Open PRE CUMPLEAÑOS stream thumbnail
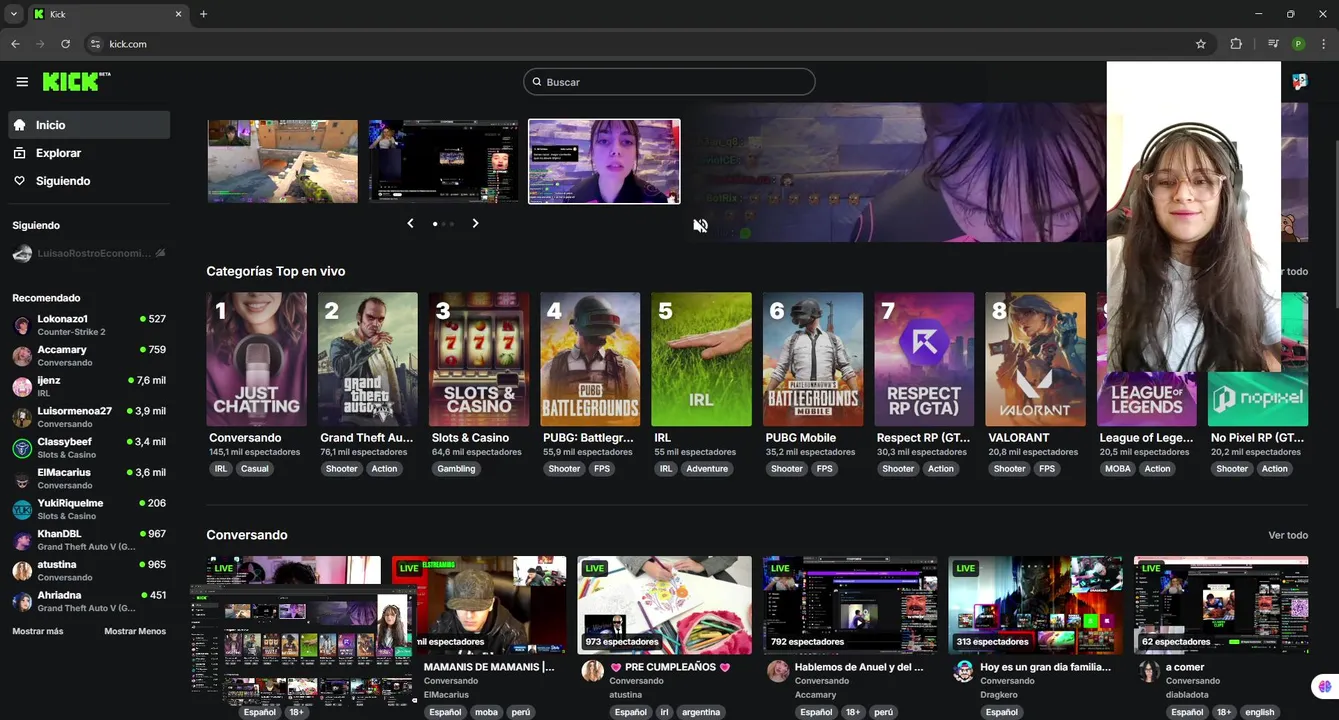This screenshot has width=1339, height=720. [x=664, y=604]
